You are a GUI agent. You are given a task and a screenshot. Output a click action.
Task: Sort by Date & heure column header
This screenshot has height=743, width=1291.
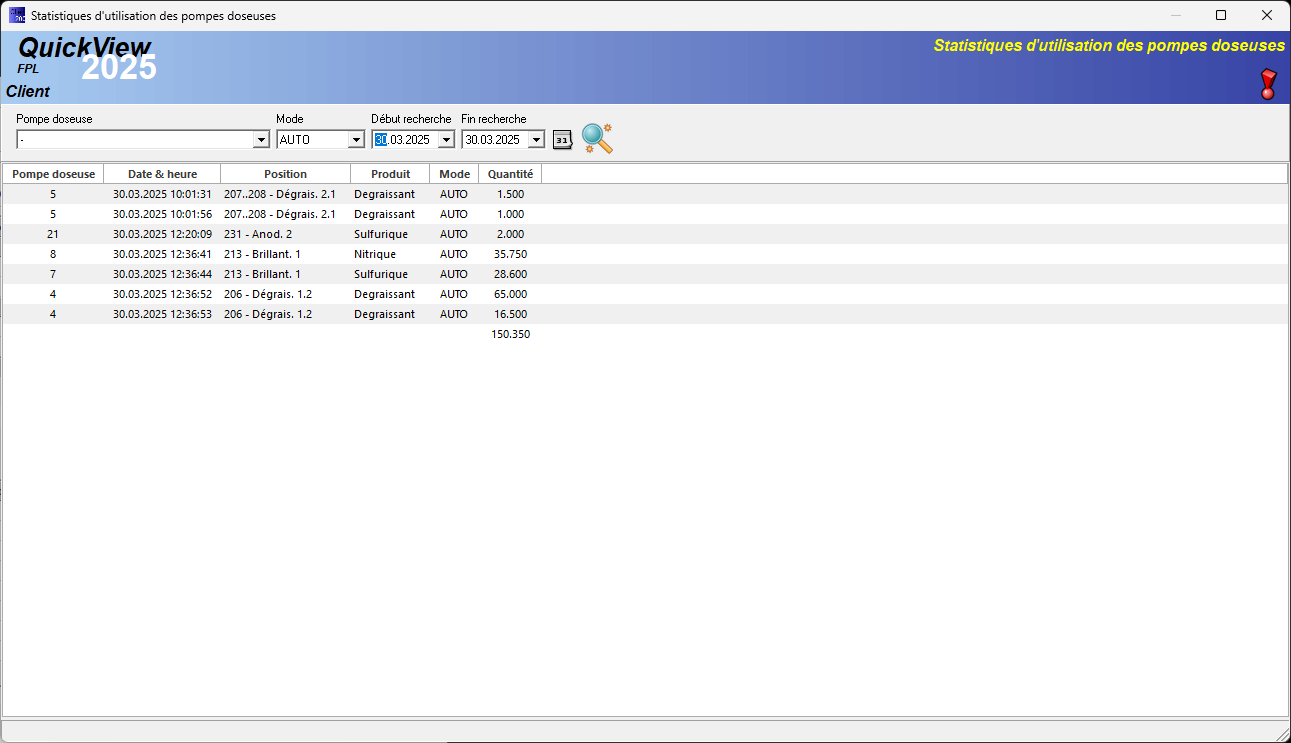[x=162, y=174]
